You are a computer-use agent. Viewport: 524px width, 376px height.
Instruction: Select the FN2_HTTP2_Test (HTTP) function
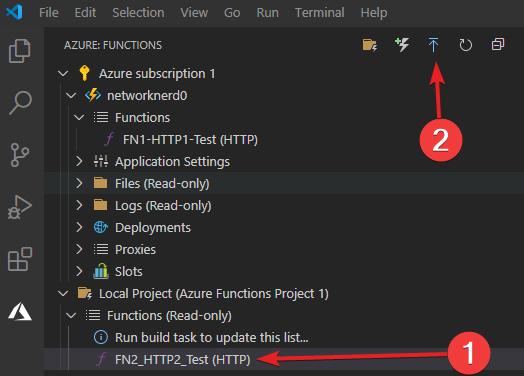point(182,359)
